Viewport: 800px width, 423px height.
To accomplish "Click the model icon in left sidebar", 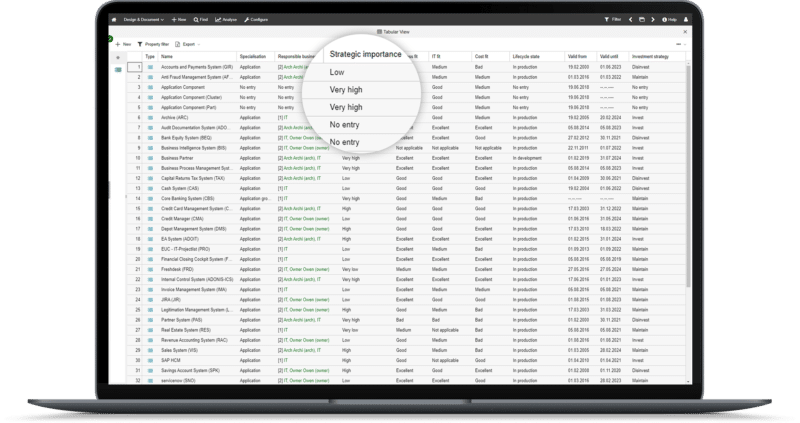I will [x=118, y=69].
